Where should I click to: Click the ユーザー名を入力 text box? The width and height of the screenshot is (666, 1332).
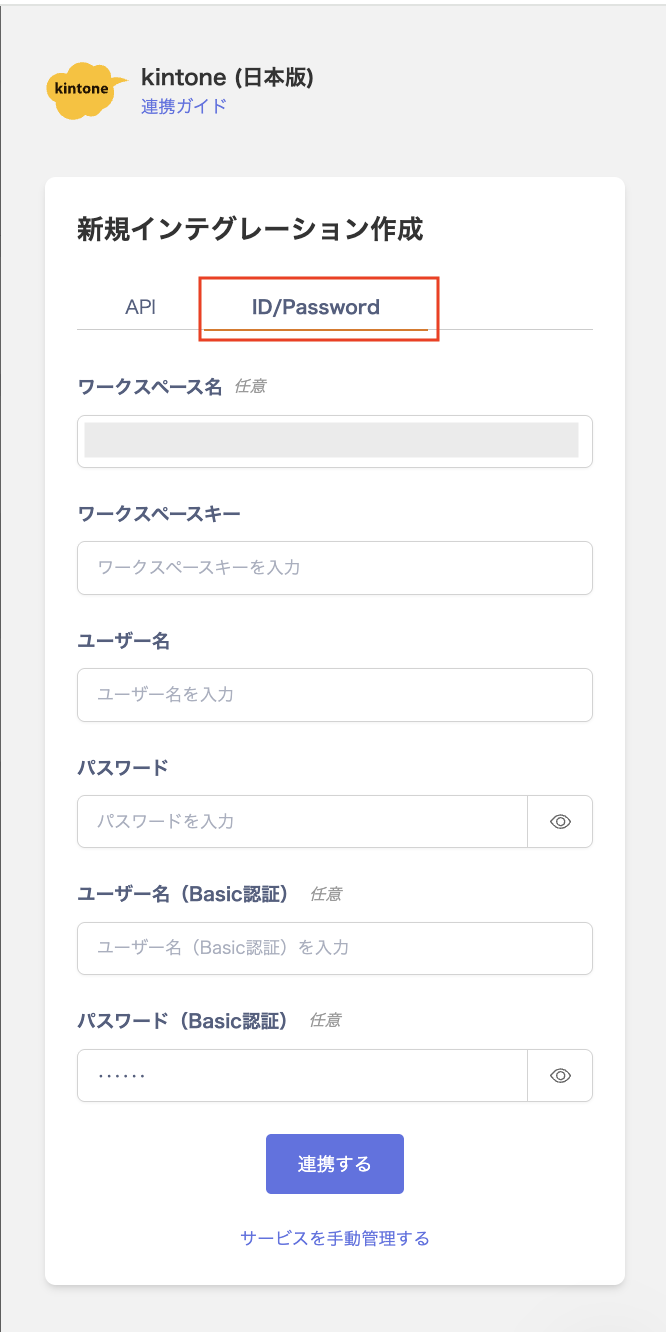click(334, 694)
